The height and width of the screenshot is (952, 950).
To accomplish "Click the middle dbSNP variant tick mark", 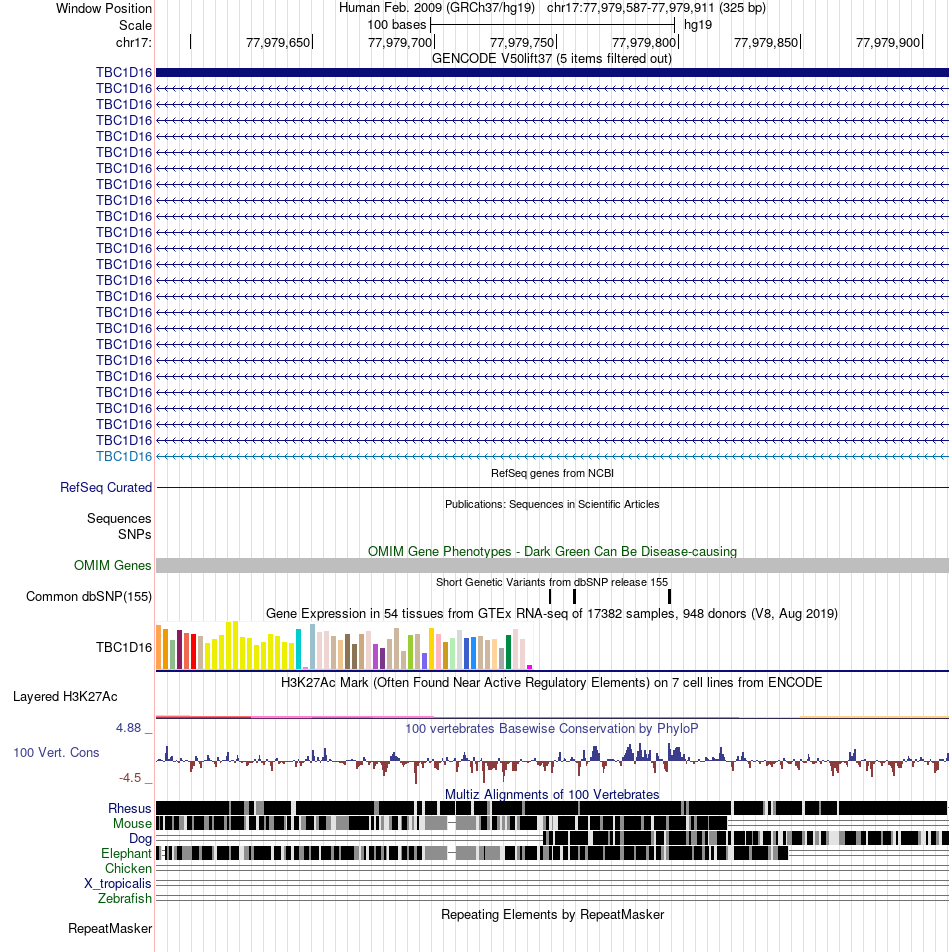I will point(574,596).
